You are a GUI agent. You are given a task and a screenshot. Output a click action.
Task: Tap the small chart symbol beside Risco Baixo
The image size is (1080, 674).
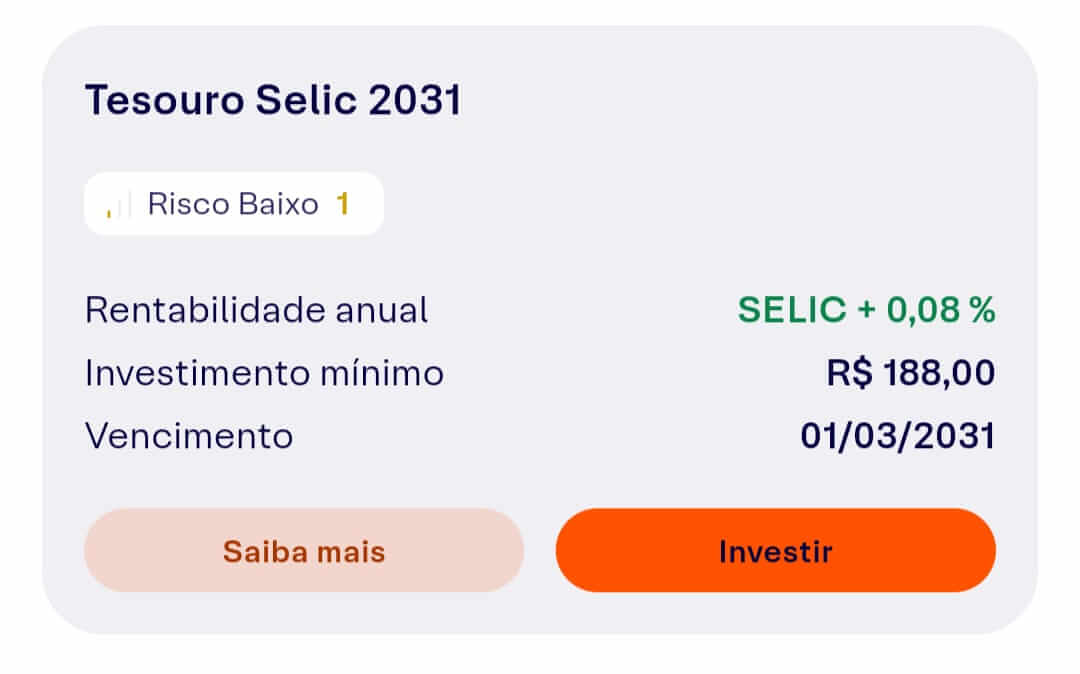(x=117, y=204)
